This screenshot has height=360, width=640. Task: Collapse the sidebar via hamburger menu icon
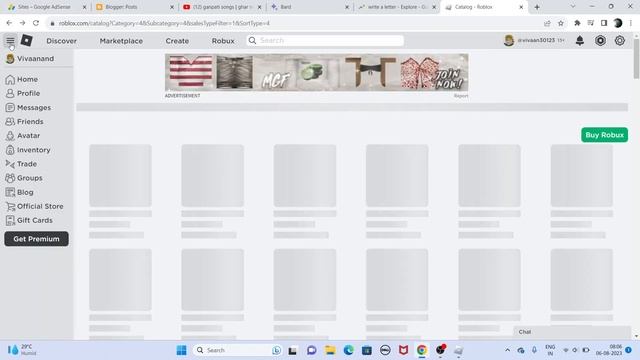(10, 40)
